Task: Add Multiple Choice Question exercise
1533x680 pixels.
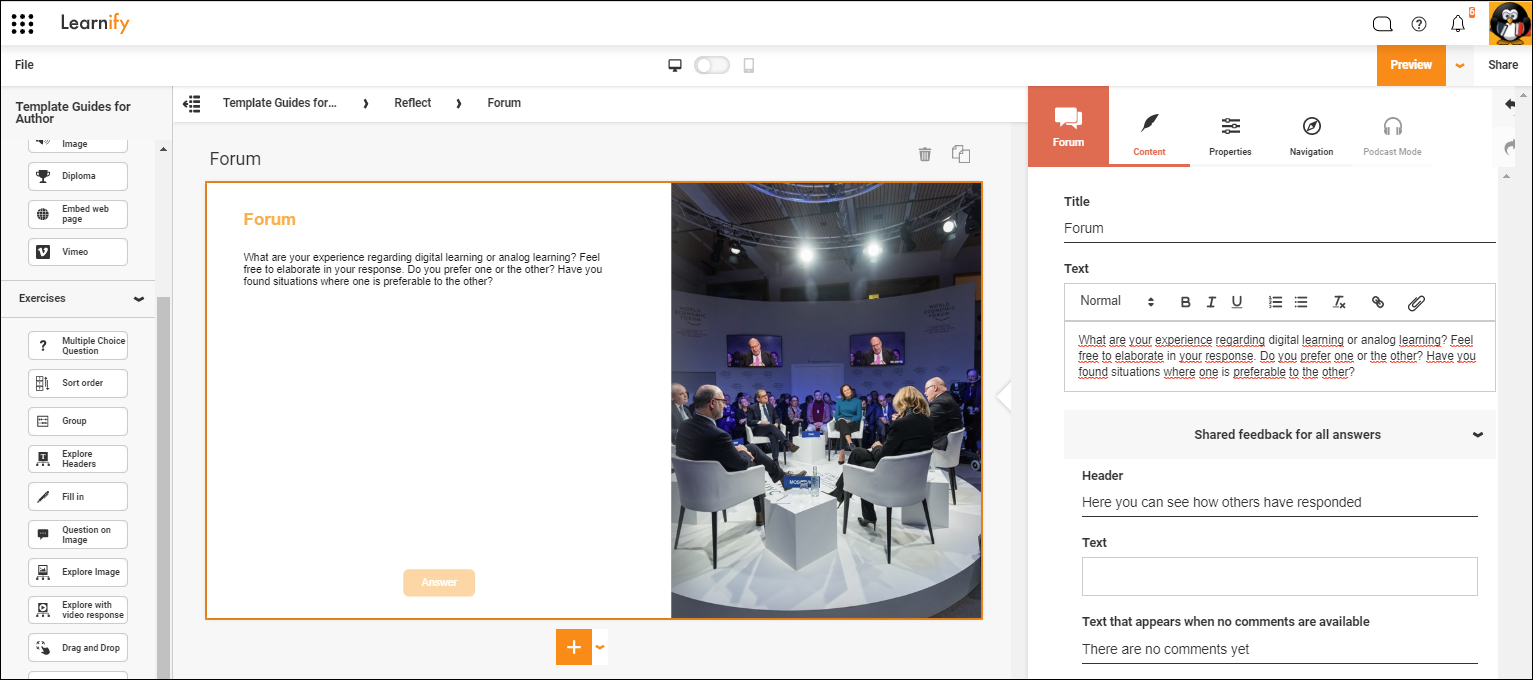Action: [x=78, y=346]
